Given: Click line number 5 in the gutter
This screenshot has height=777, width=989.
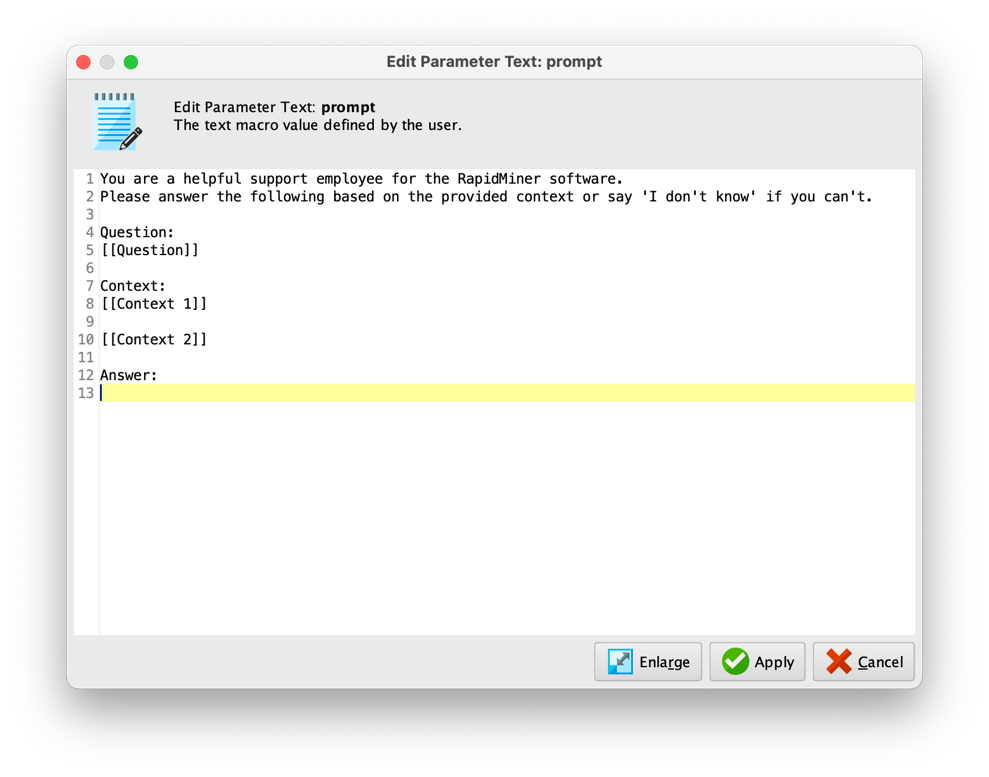Looking at the screenshot, I should coord(88,250).
